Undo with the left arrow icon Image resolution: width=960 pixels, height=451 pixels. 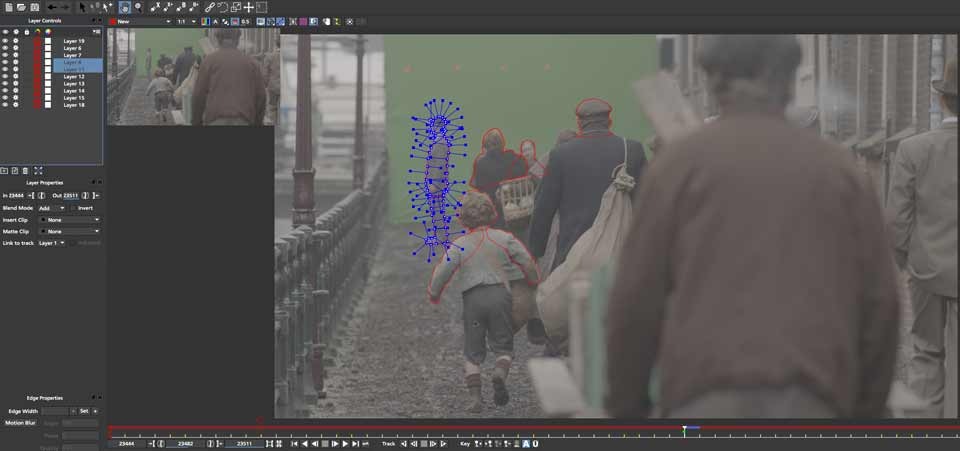[52, 7]
